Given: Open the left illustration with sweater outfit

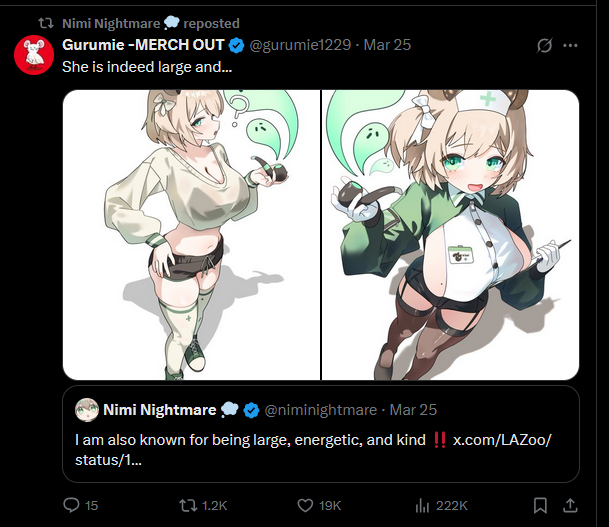Looking at the screenshot, I should pyautogui.click(x=191, y=235).
